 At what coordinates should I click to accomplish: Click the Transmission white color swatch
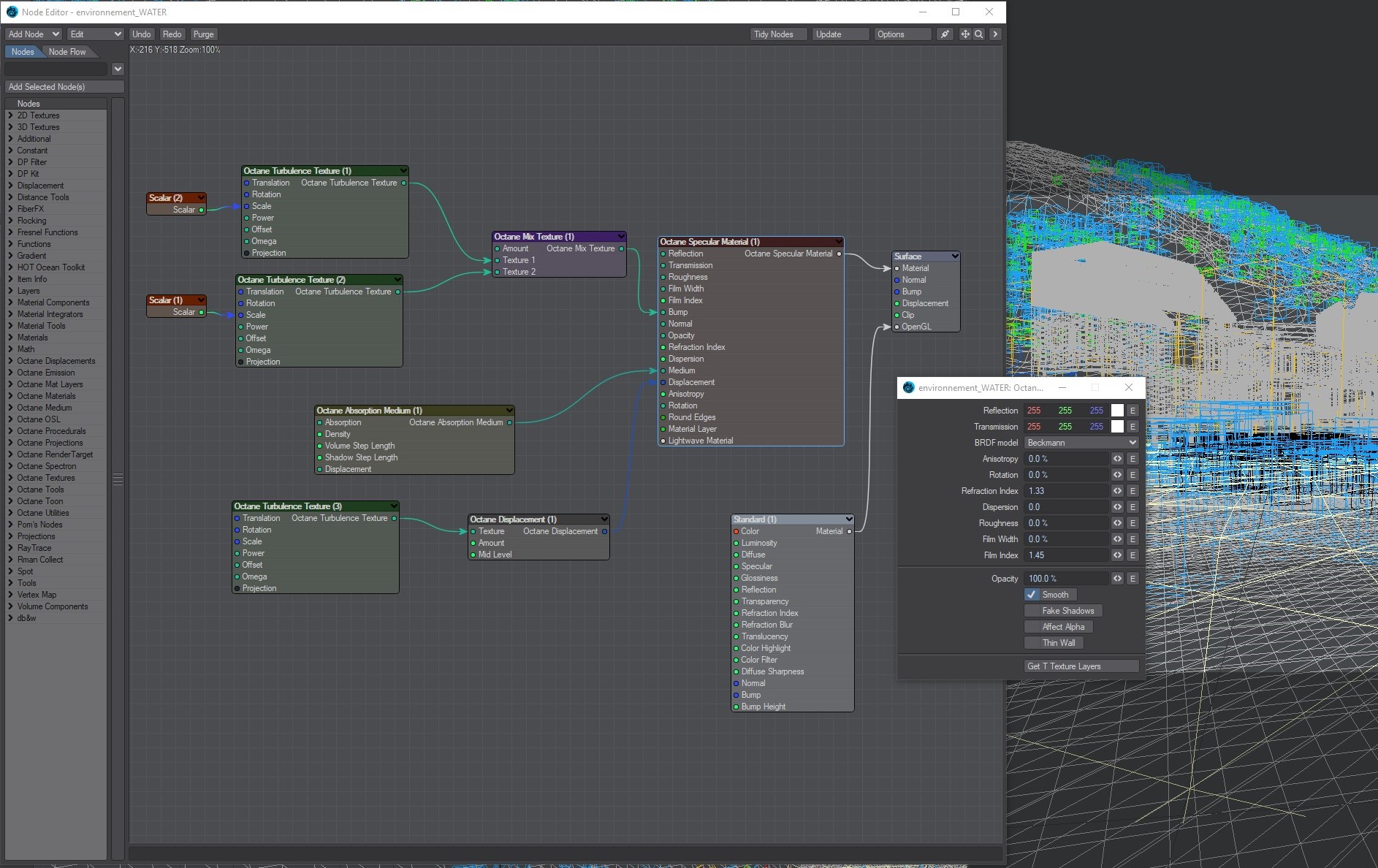[1117, 427]
